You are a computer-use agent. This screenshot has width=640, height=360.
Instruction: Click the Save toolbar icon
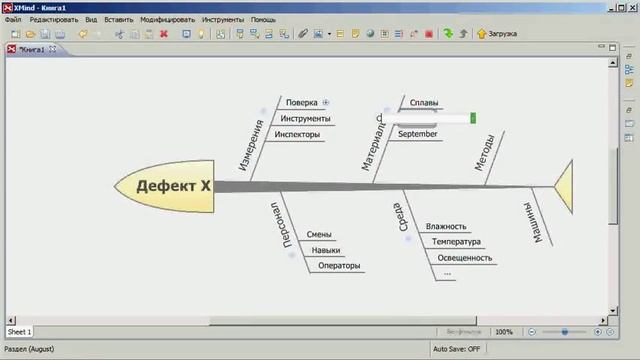coord(45,34)
